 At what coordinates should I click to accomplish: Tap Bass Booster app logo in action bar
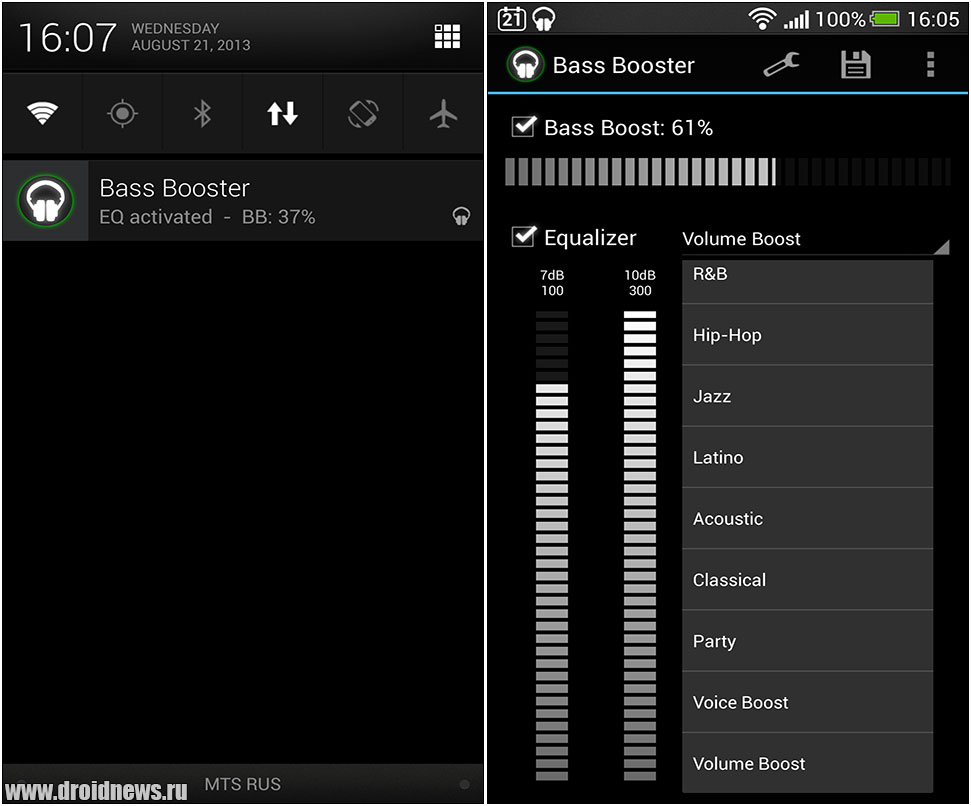pyautogui.click(x=525, y=64)
